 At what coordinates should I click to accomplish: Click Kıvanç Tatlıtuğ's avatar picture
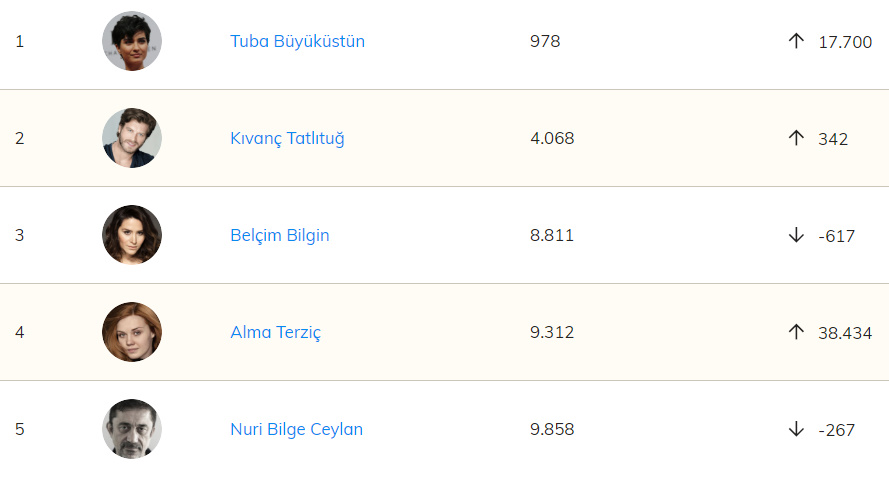[132, 138]
